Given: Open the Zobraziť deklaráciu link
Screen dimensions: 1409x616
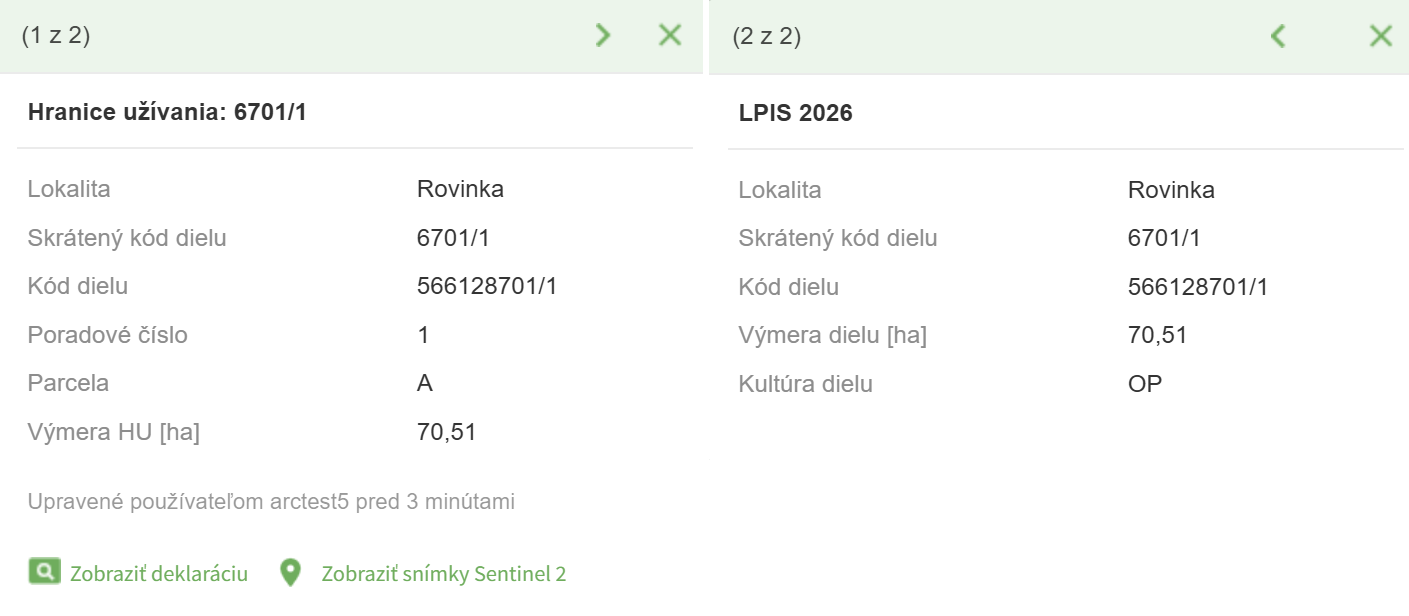Looking at the screenshot, I should coord(159,574).
